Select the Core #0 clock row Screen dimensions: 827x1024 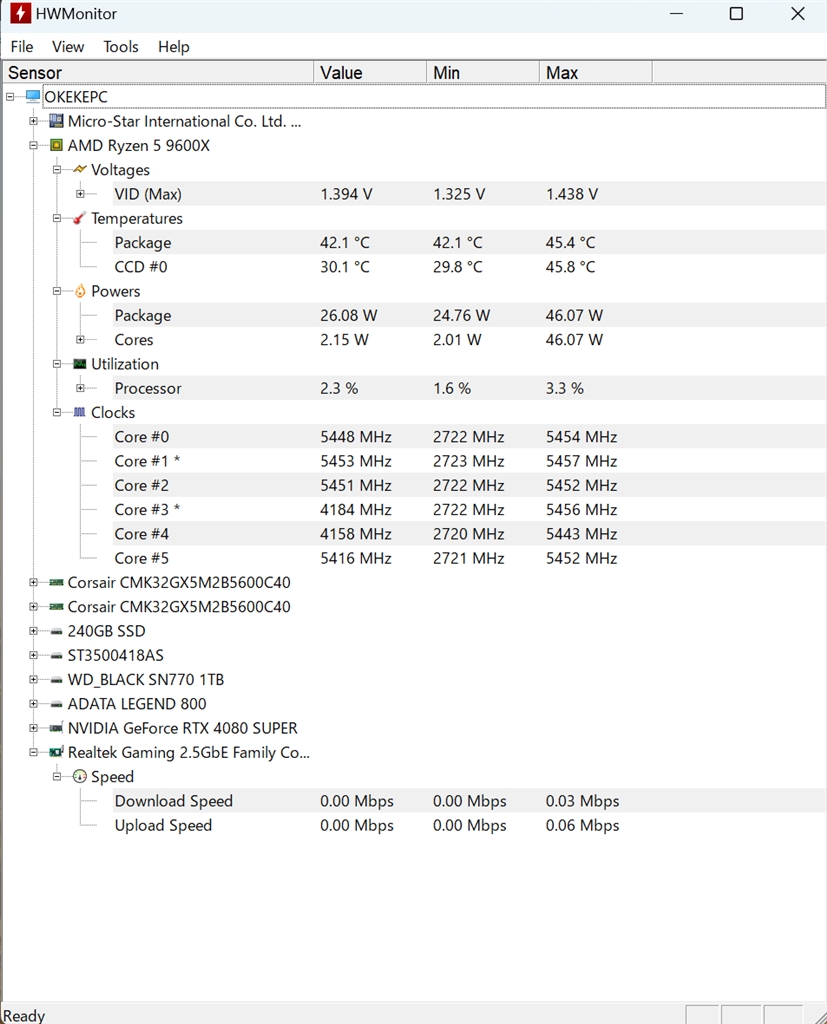click(469, 436)
